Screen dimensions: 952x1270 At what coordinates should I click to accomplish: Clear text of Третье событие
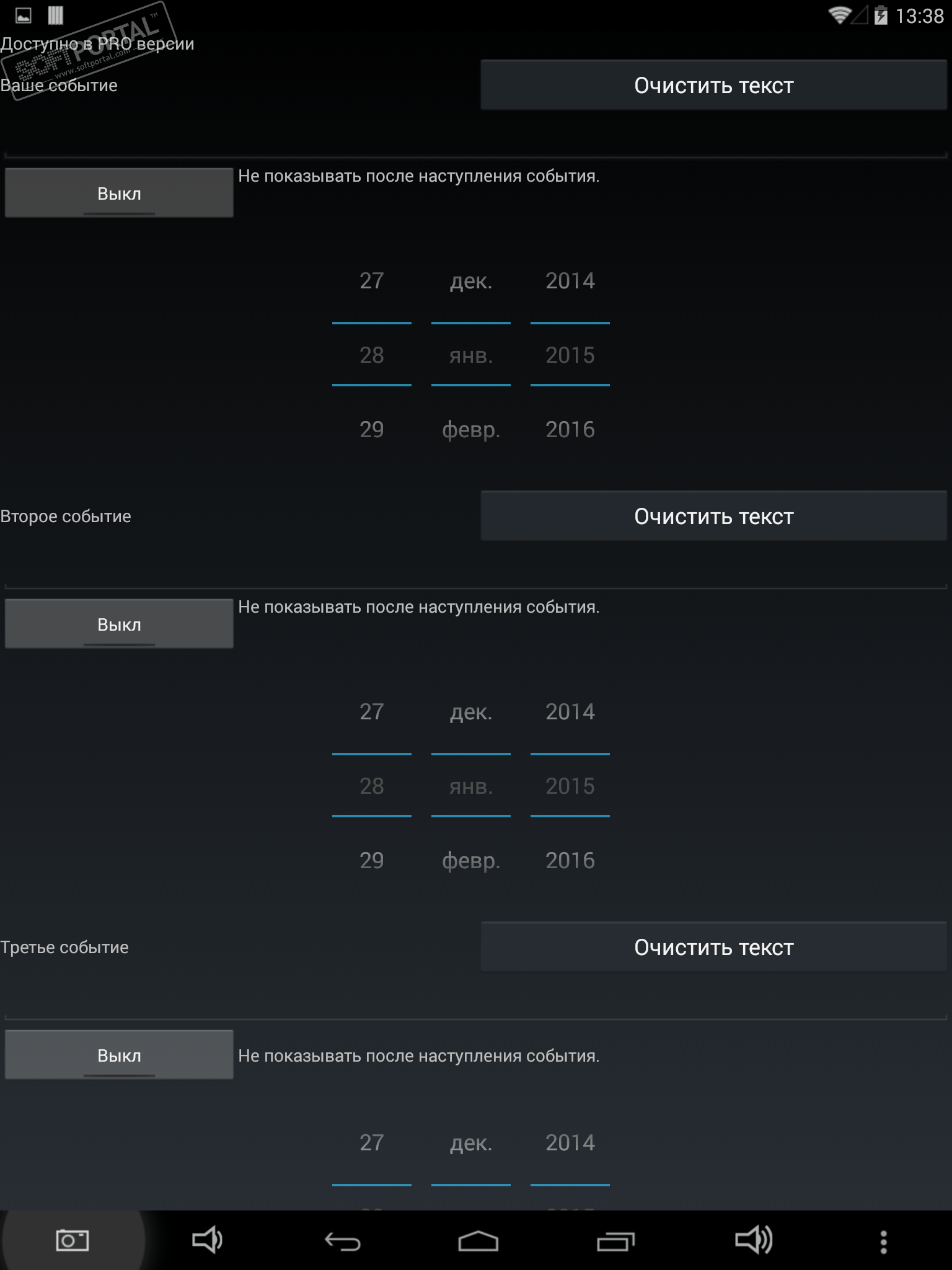pyautogui.click(x=713, y=948)
